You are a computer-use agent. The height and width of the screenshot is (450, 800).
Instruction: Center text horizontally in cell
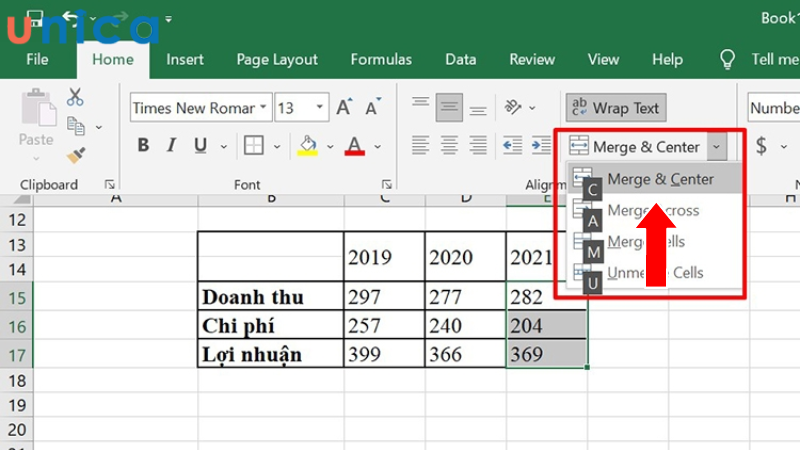[x=449, y=146]
